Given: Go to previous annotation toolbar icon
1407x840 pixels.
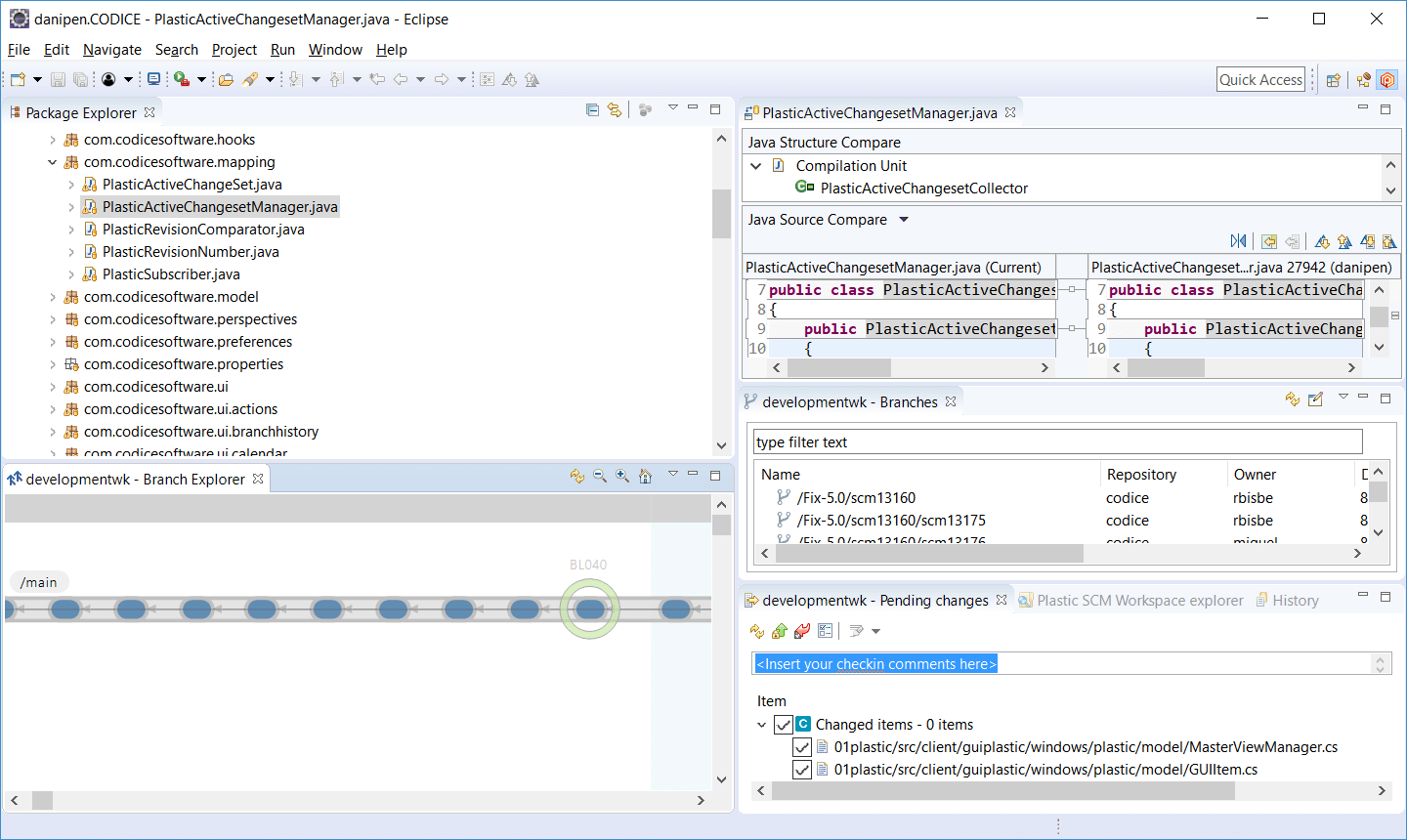Looking at the screenshot, I should click(x=337, y=79).
